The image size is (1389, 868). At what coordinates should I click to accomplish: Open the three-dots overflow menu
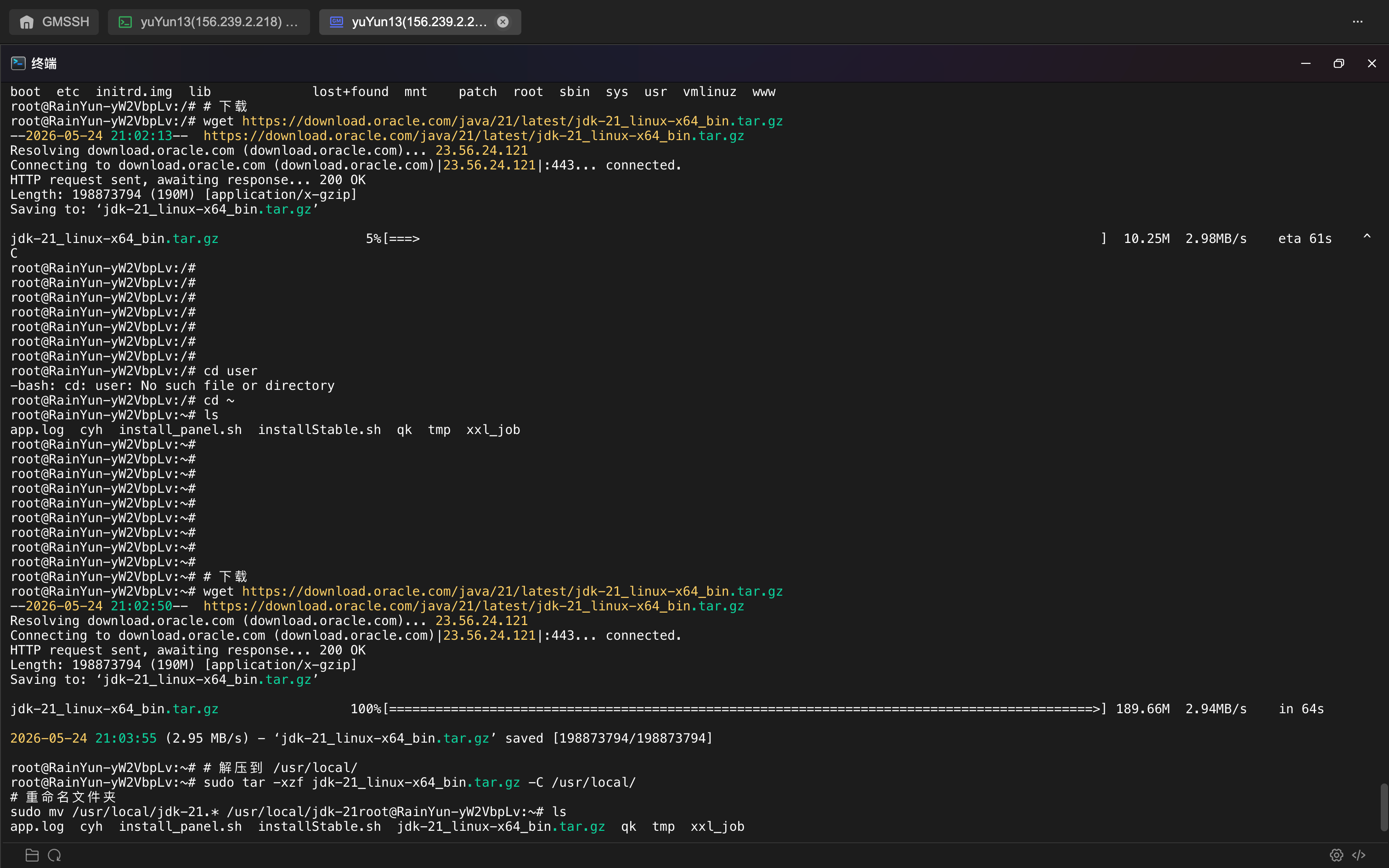1357,22
